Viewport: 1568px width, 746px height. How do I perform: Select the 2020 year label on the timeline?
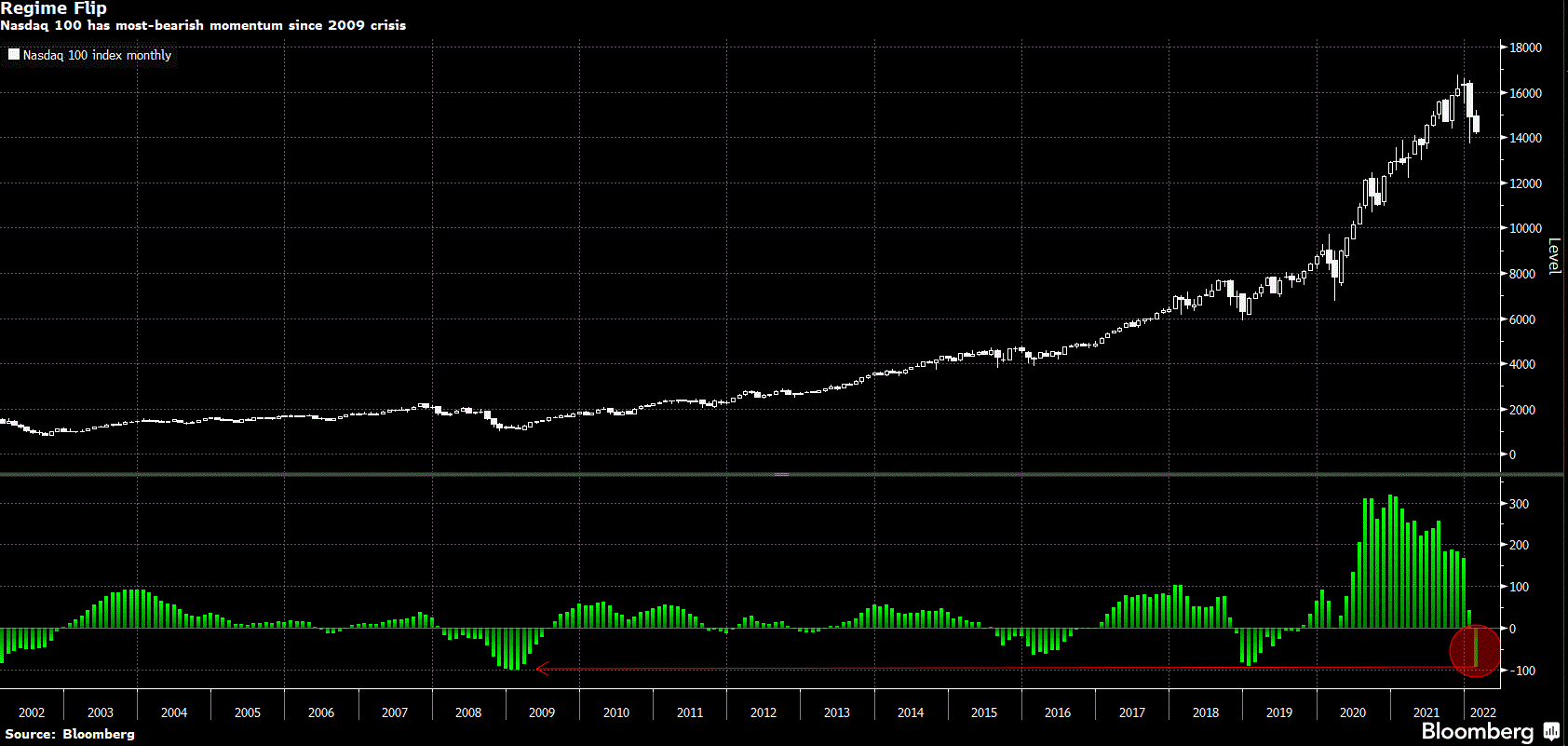[1352, 712]
